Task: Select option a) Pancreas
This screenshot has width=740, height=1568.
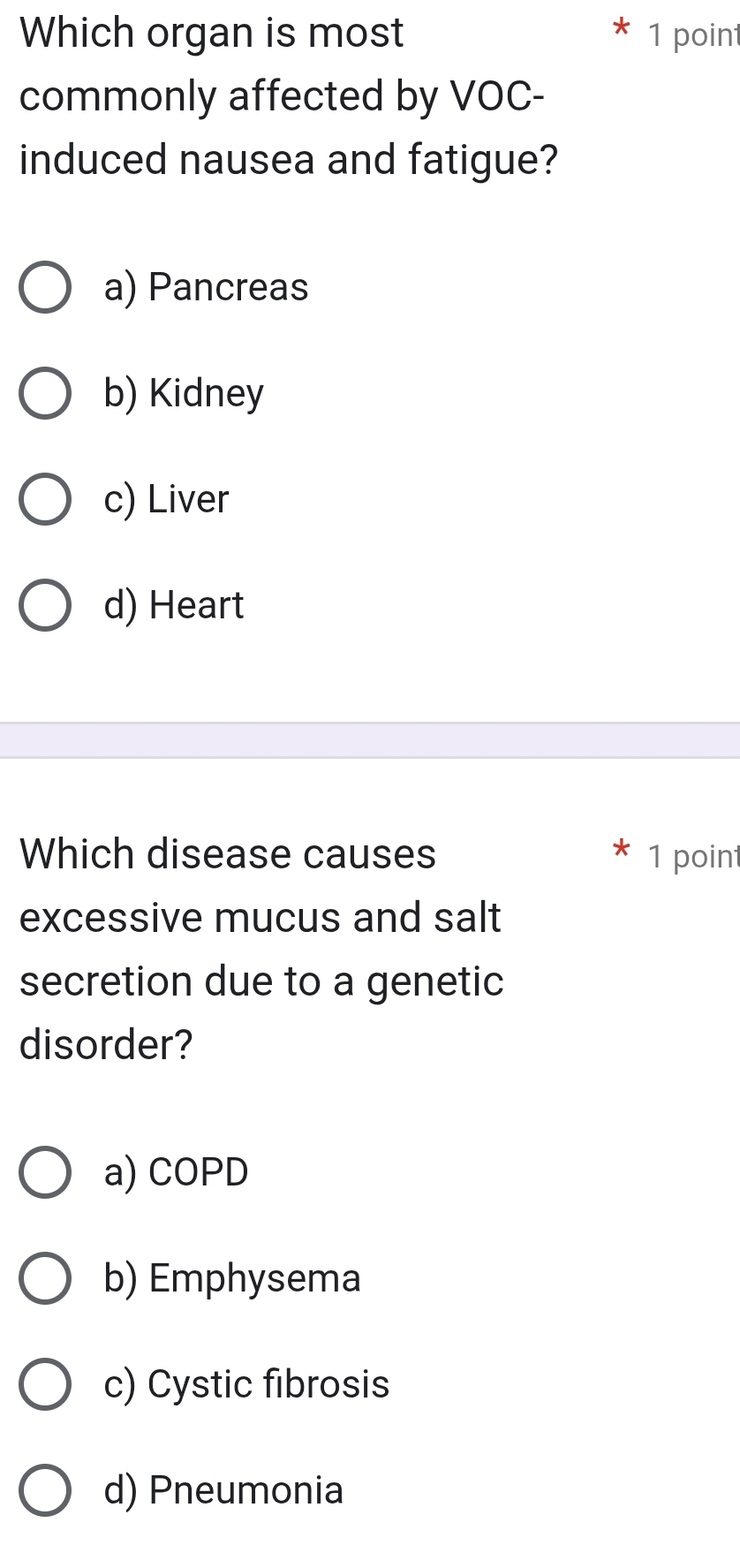Action: [x=46, y=286]
